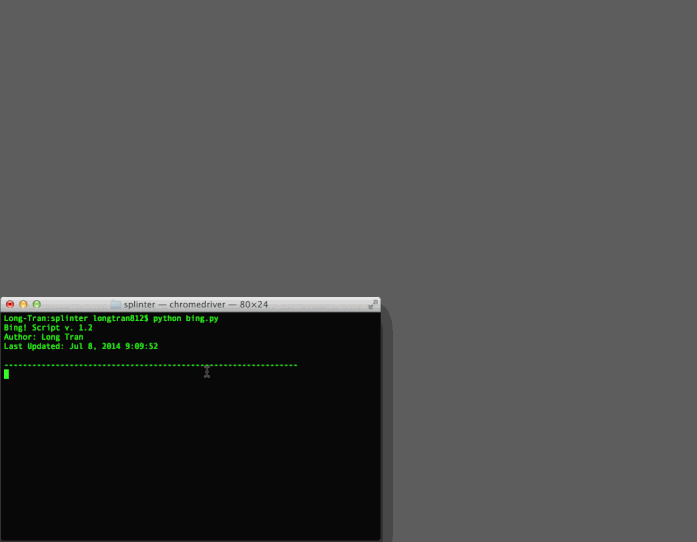The image size is (697, 542).
Task: Close the splinter terminal window
Action: [x=10, y=305]
